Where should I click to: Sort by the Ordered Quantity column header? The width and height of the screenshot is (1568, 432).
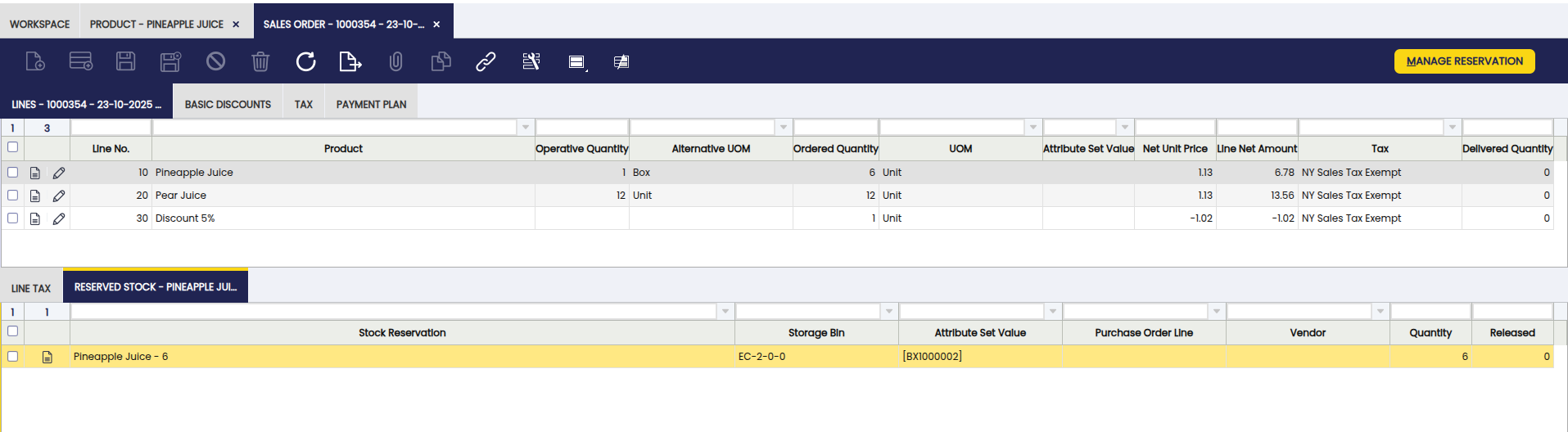(x=835, y=149)
